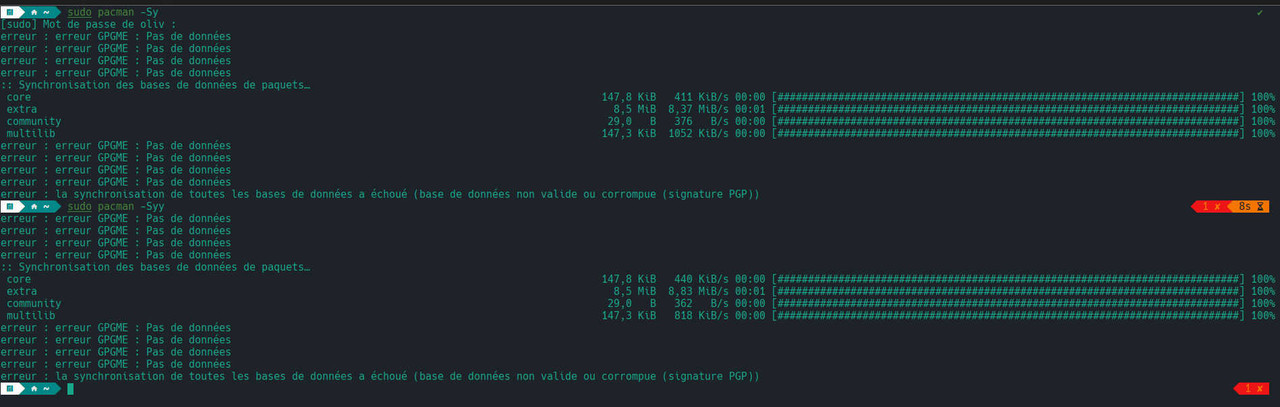Click the '440 KiB/s' speed value

point(700,279)
